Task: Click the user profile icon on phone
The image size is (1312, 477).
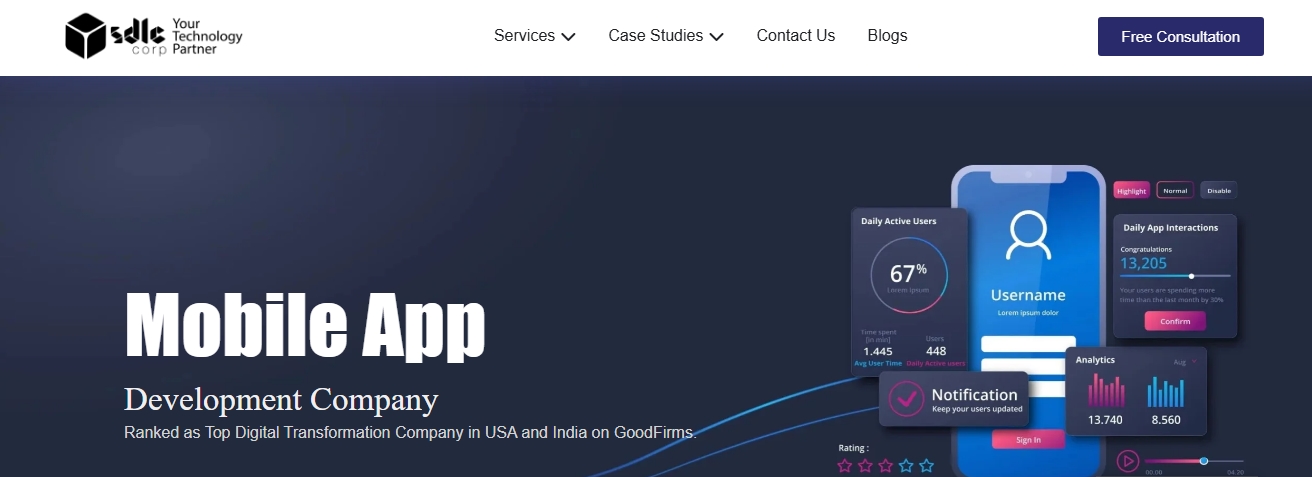Action: [1028, 236]
